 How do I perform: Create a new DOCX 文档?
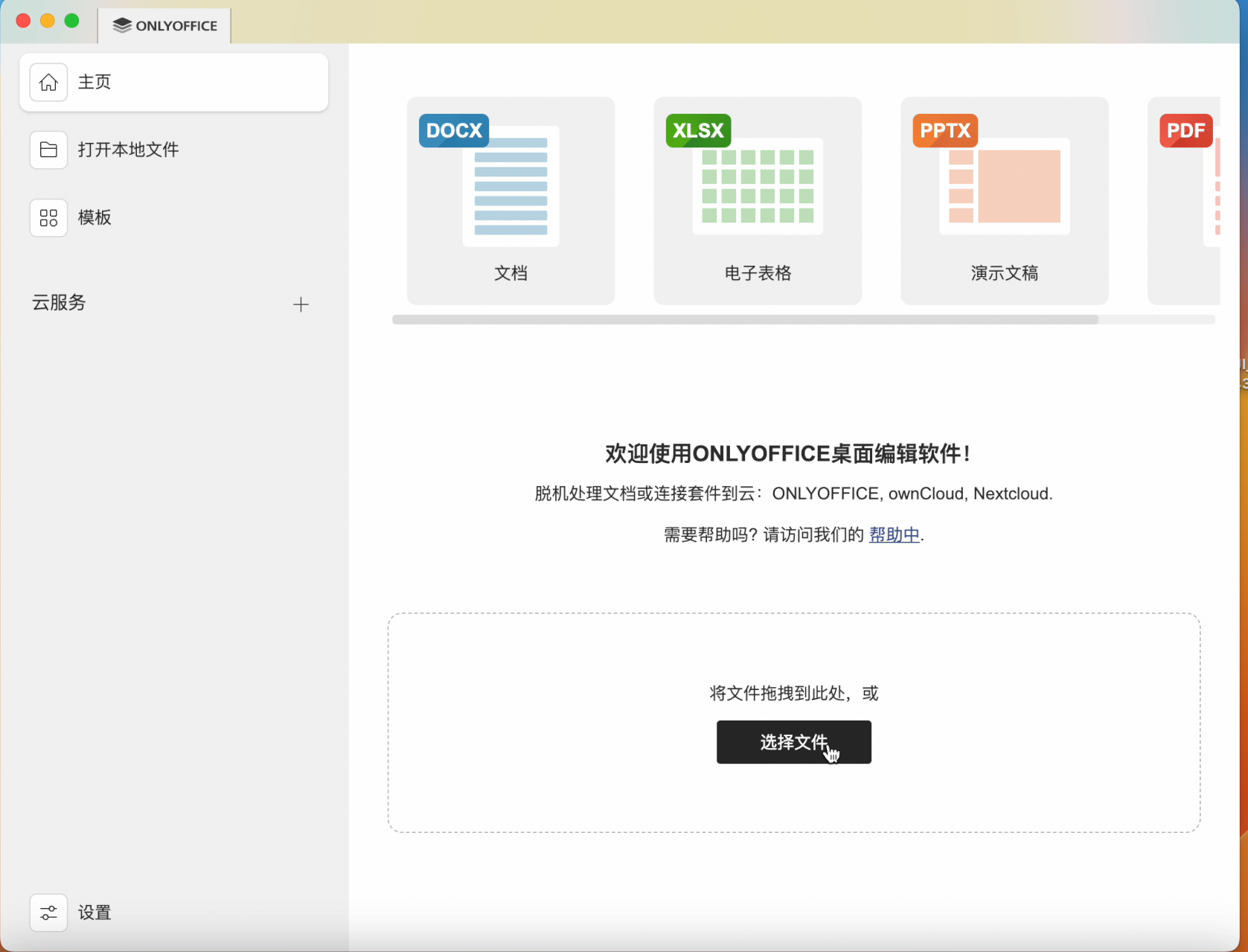click(511, 201)
